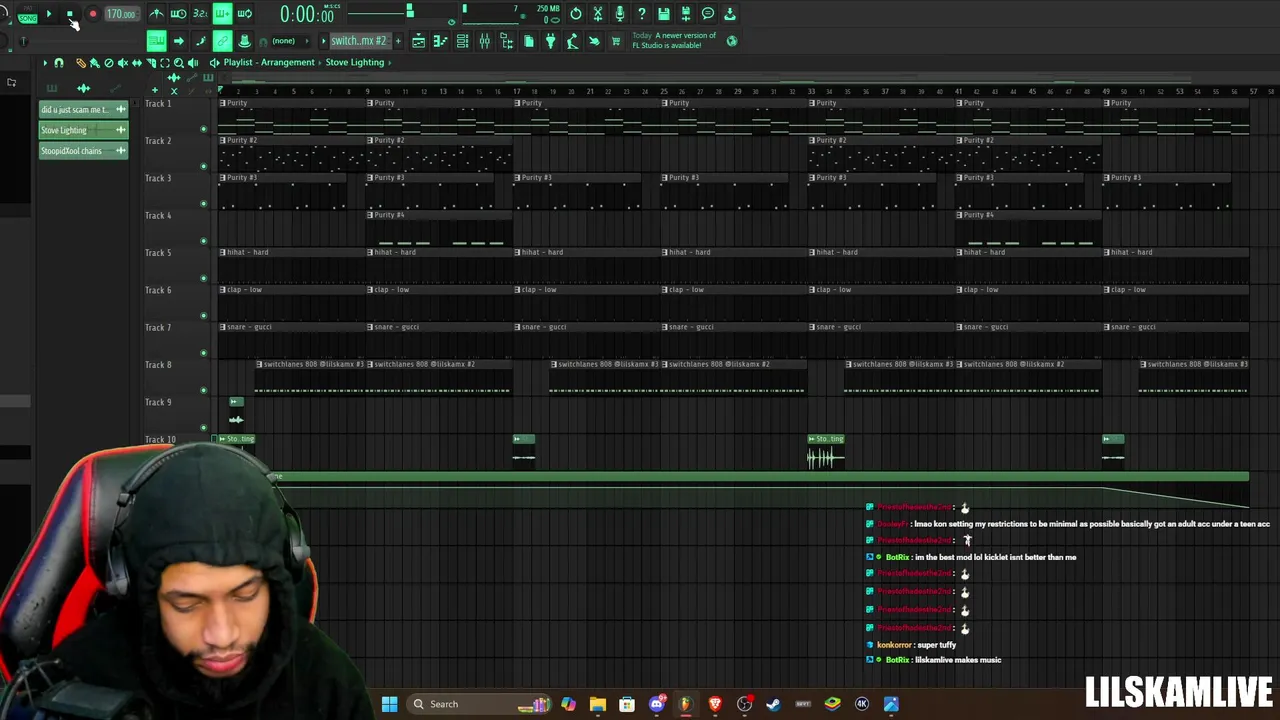Open the speech-bubble project info icon
The width and height of the screenshot is (1280, 720).
click(x=708, y=14)
